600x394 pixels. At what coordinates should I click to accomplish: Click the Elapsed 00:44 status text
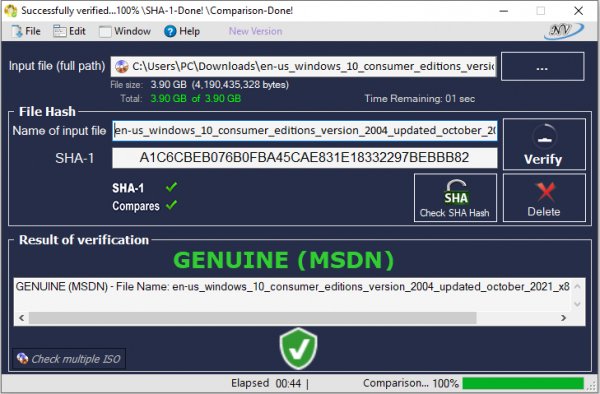coord(266,383)
